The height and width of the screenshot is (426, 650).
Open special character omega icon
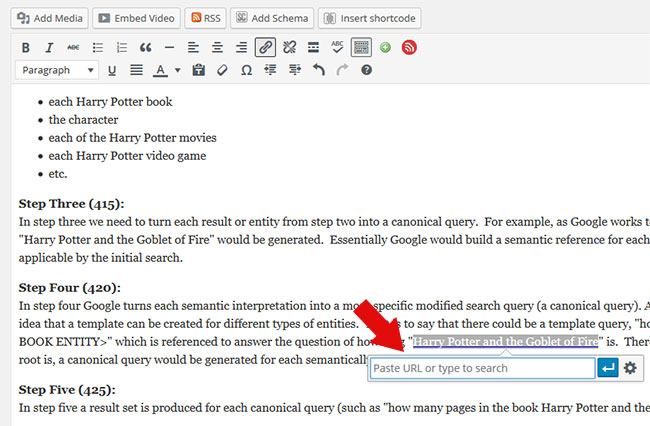[247, 70]
